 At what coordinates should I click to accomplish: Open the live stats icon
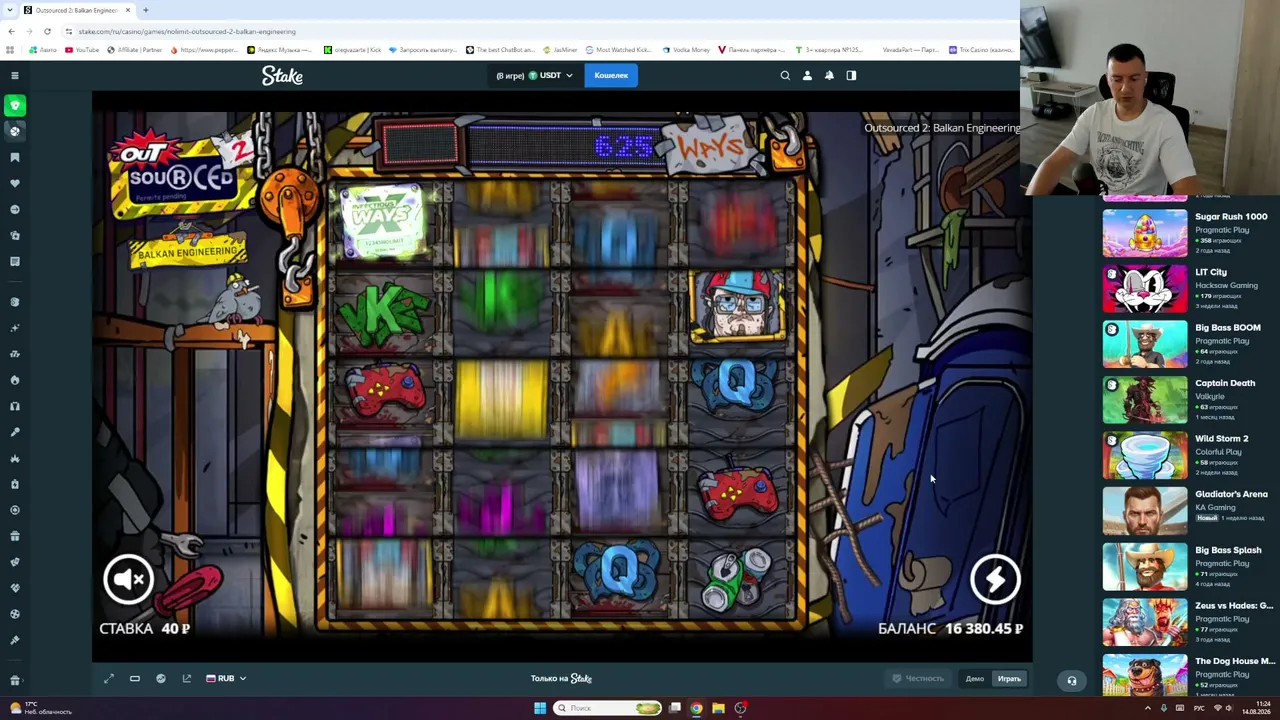[161, 678]
